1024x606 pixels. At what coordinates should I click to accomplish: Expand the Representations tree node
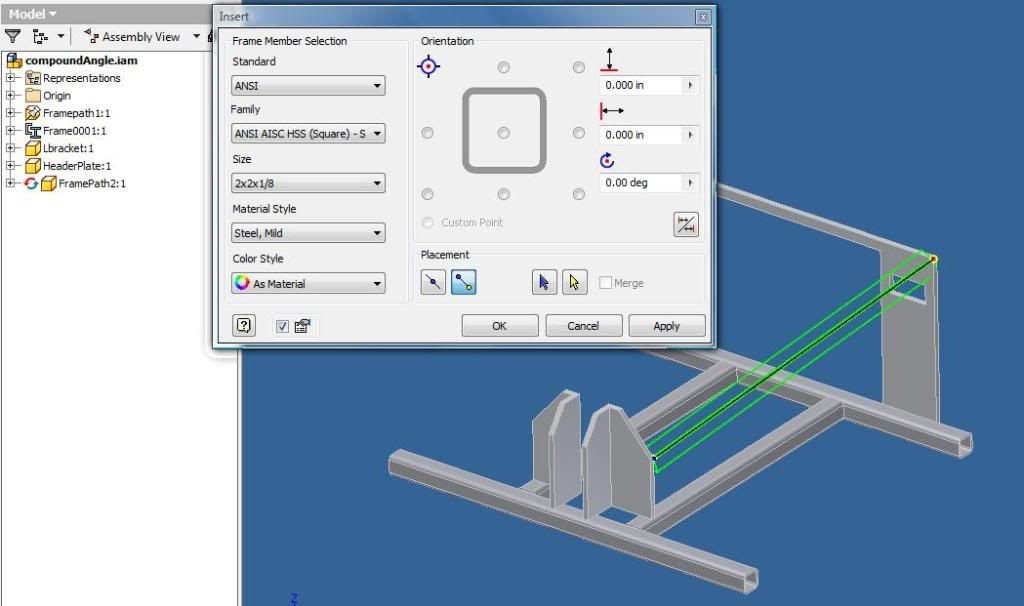[x=11, y=78]
